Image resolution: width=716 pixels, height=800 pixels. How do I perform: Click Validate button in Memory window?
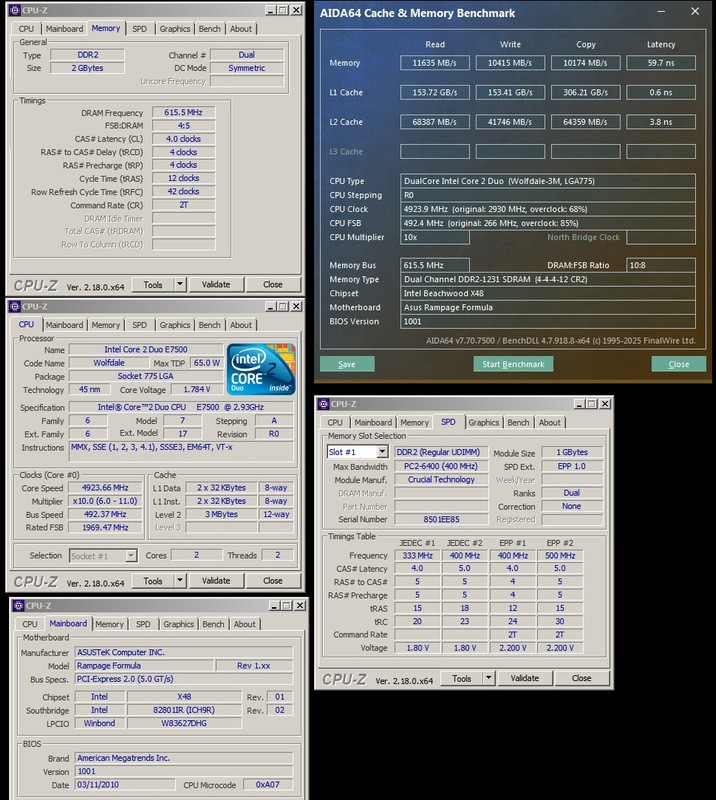click(x=216, y=284)
